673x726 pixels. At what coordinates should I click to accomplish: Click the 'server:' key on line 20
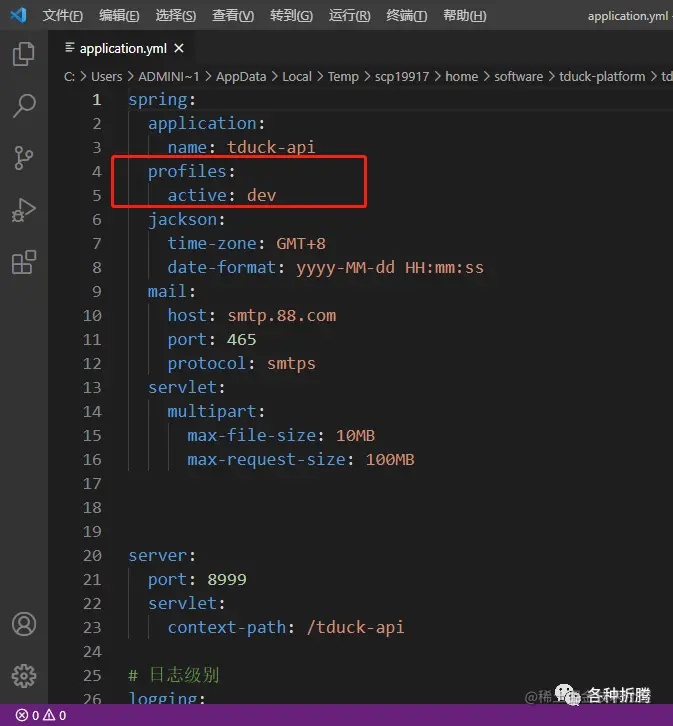click(162, 555)
